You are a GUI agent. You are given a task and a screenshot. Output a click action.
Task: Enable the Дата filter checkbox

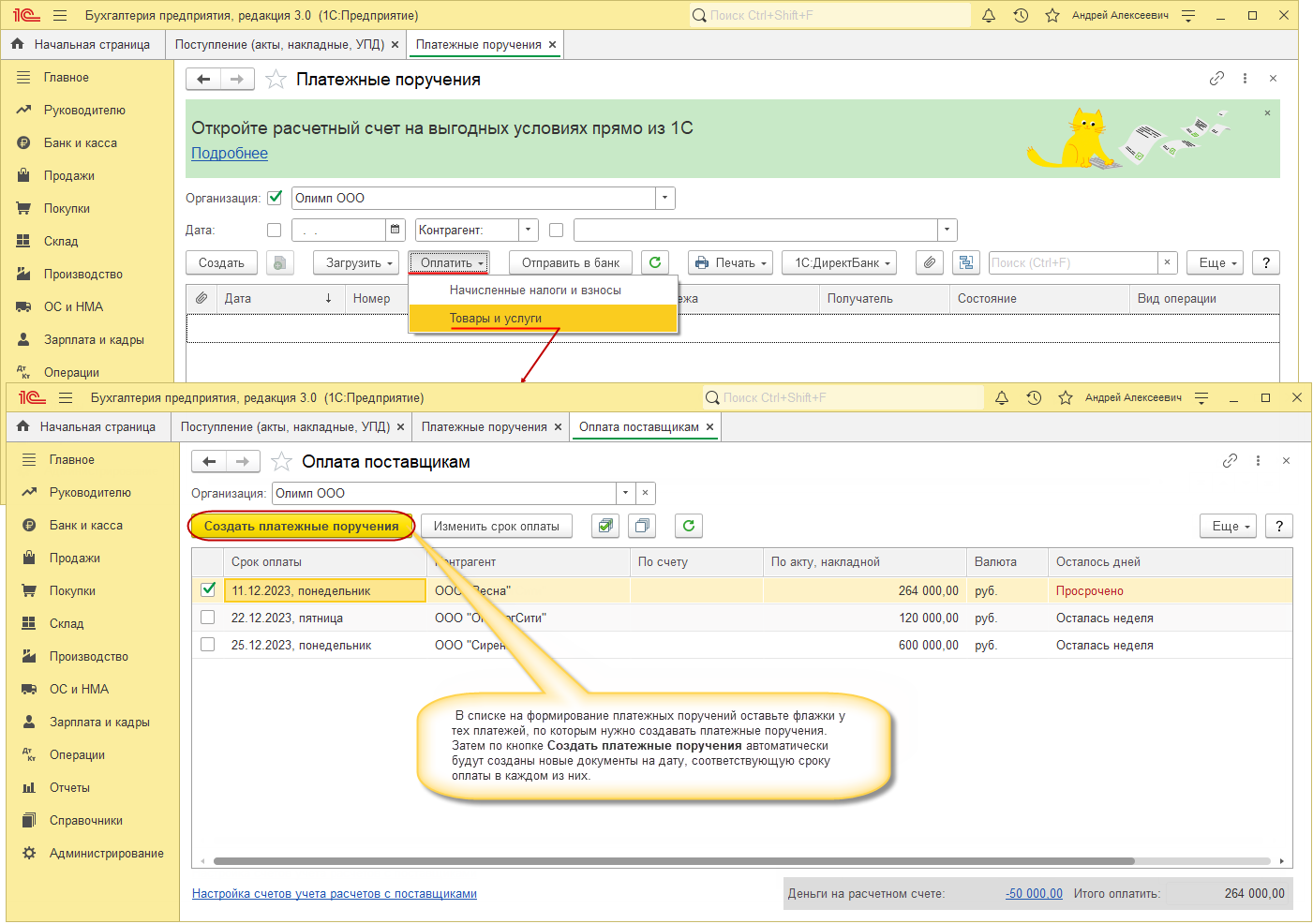click(274, 230)
